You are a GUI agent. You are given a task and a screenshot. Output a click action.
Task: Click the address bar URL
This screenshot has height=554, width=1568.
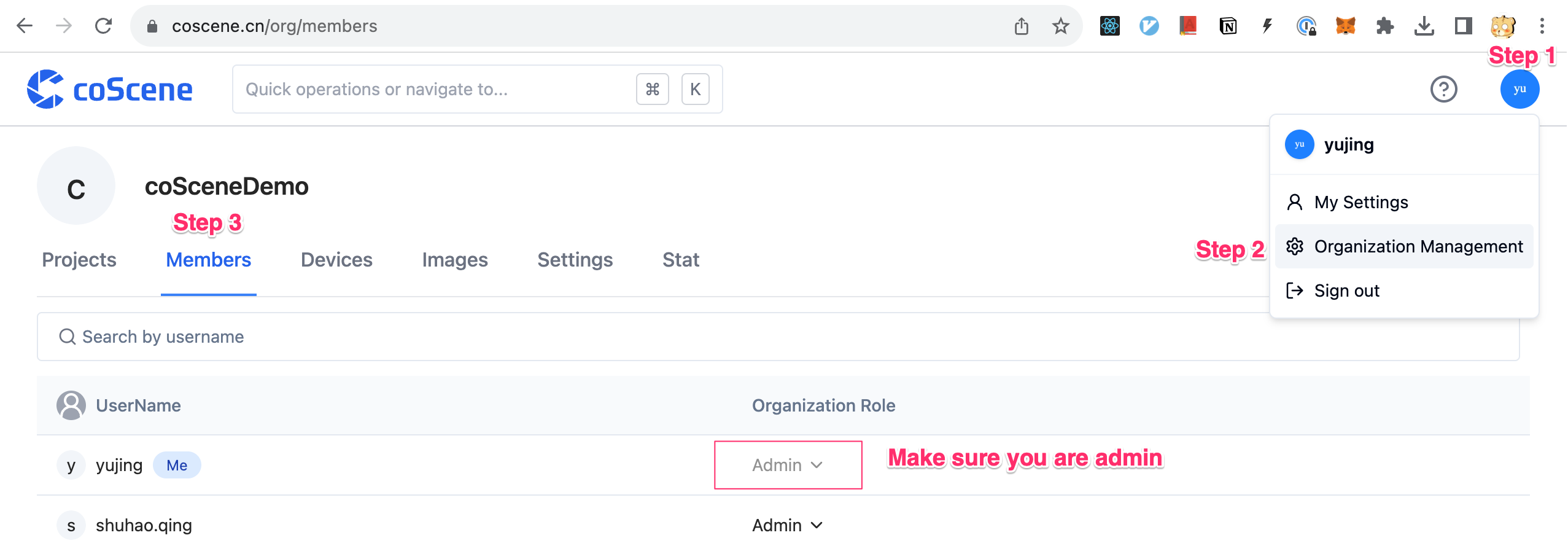(274, 26)
